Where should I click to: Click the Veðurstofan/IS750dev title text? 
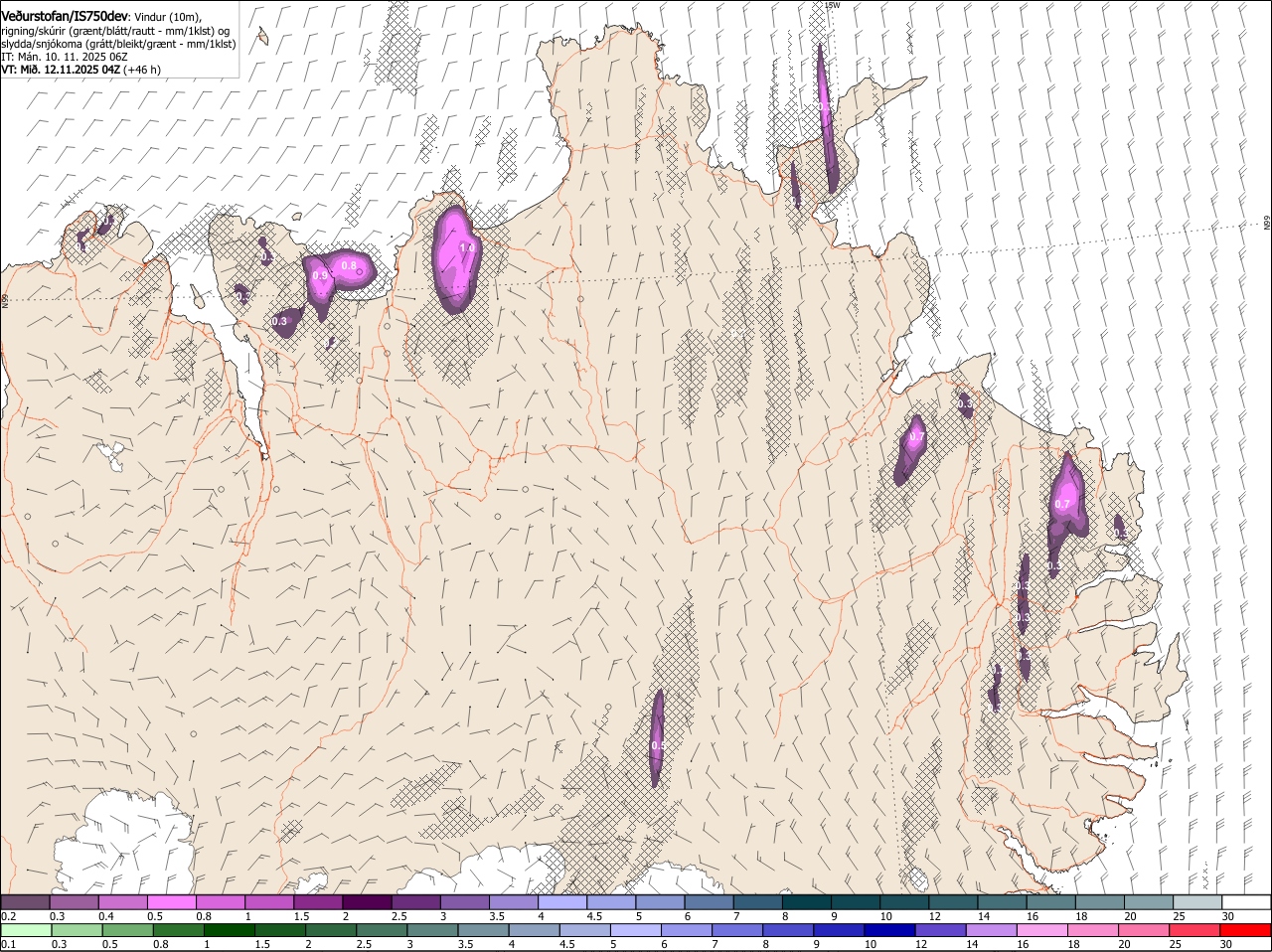tap(66, 17)
